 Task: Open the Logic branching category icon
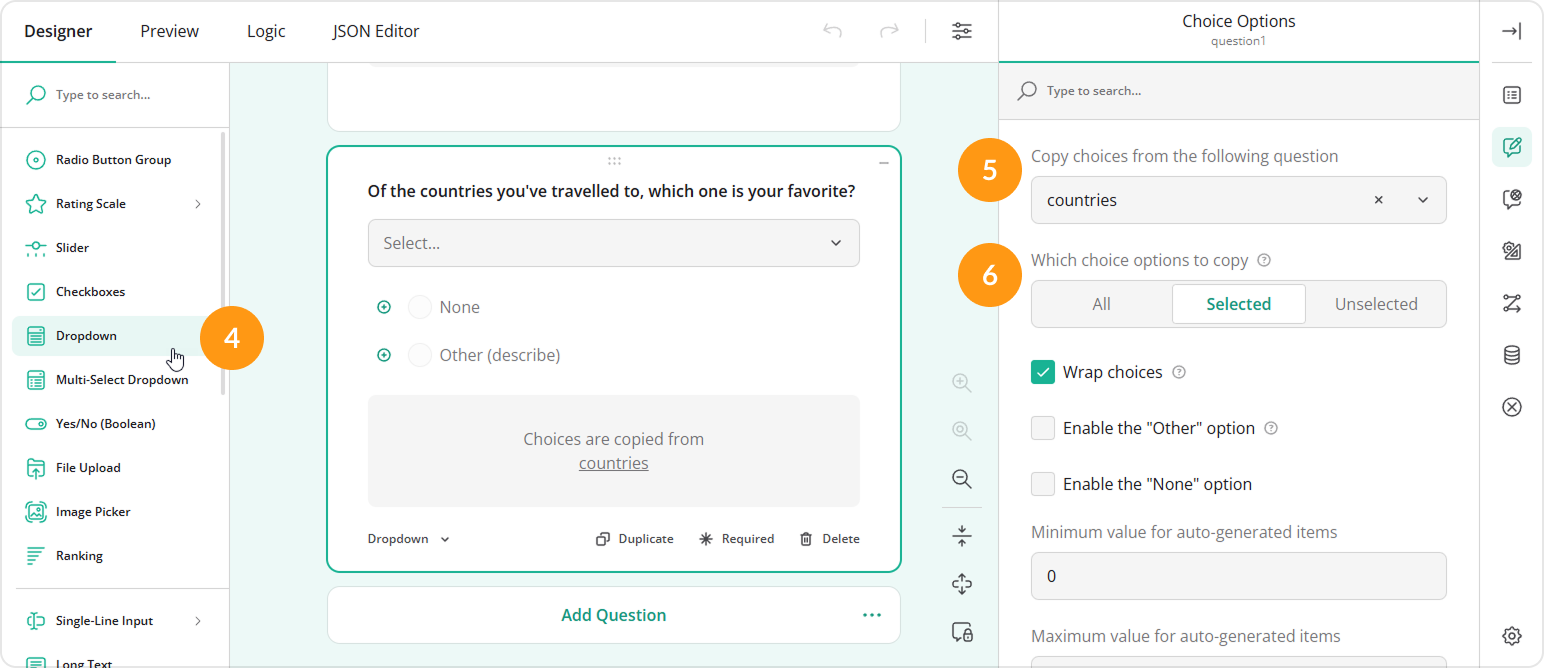click(1512, 303)
